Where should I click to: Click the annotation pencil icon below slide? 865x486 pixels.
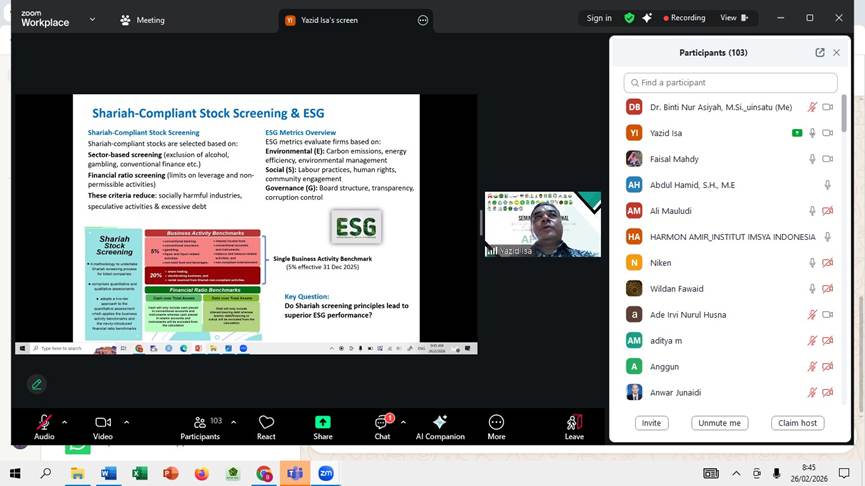(37, 384)
